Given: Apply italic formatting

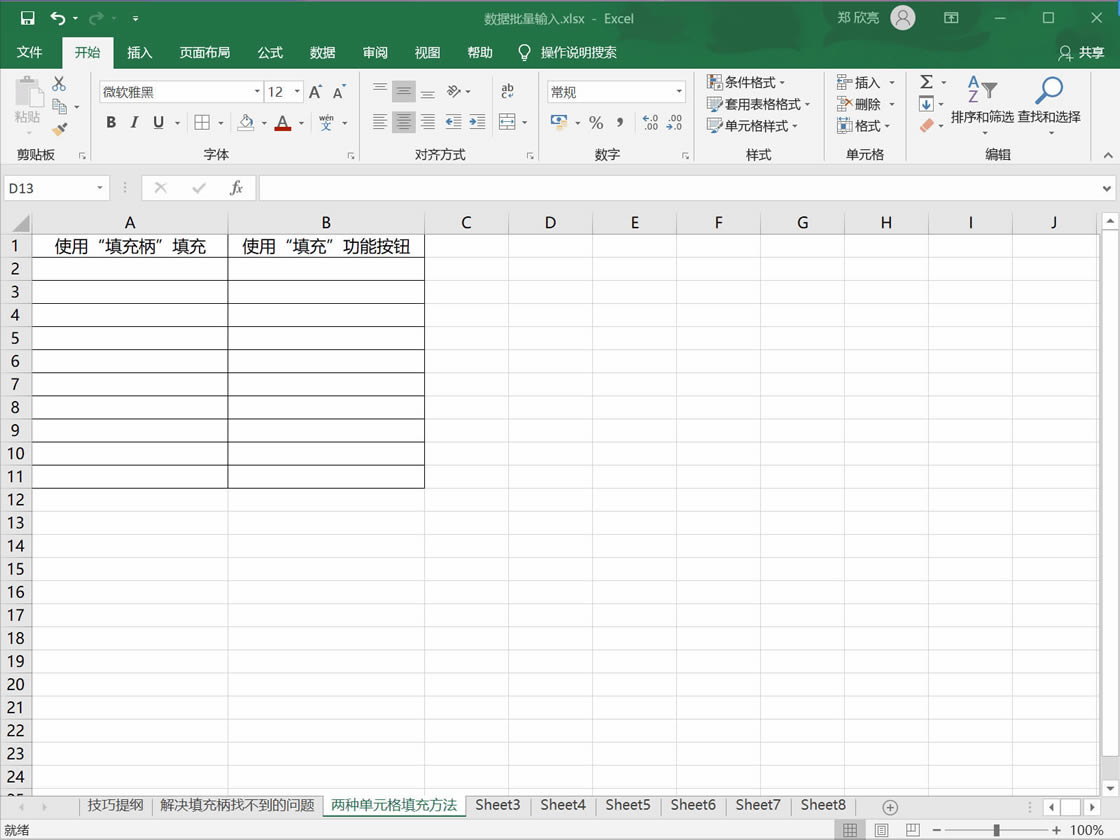Looking at the screenshot, I should pyautogui.click(x=134, y=122).
